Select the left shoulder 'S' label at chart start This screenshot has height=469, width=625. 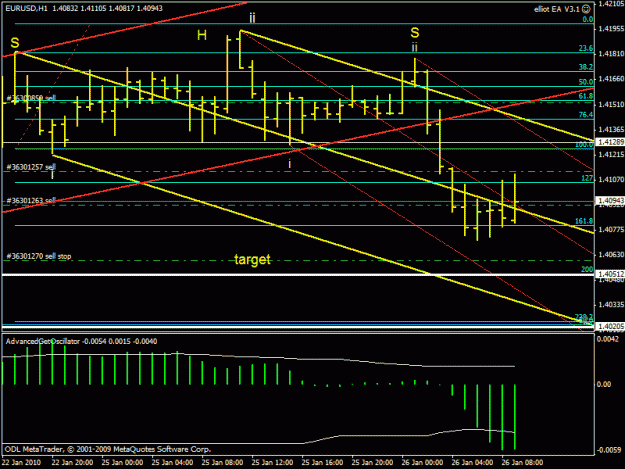(x=15, y=43)
